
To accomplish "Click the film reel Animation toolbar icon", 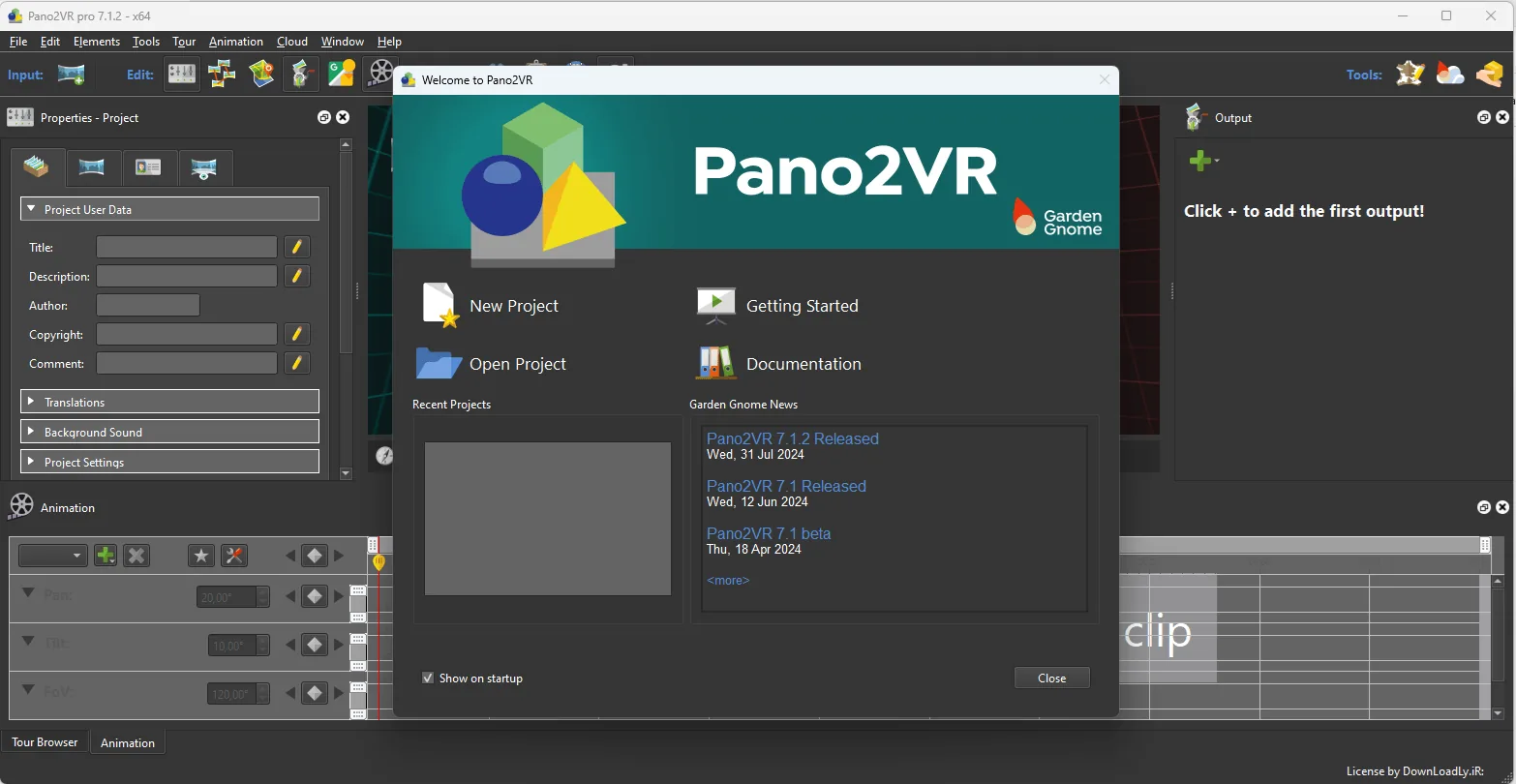I will click(x=381, y=74).
